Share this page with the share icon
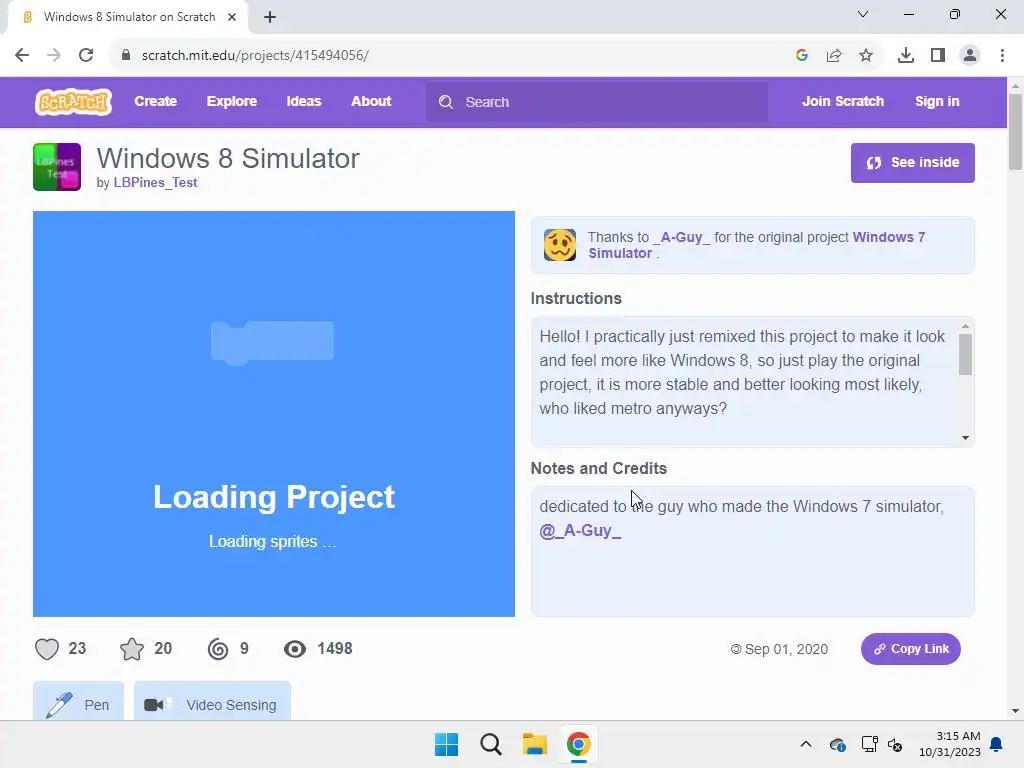The width and height of the screenshot is (1024, 768). 834,55
